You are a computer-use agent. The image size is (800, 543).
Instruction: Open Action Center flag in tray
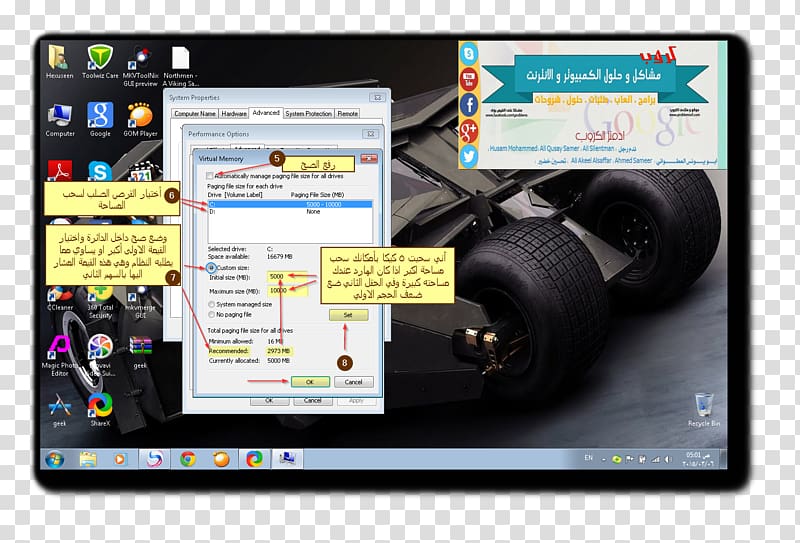630,459
